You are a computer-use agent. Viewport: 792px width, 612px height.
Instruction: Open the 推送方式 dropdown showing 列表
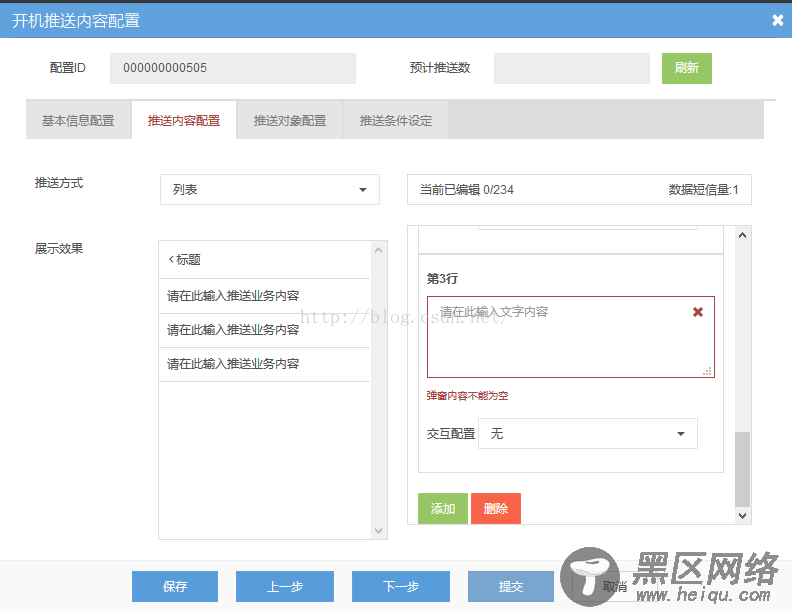pyautogui.click(x=270, y=189)
